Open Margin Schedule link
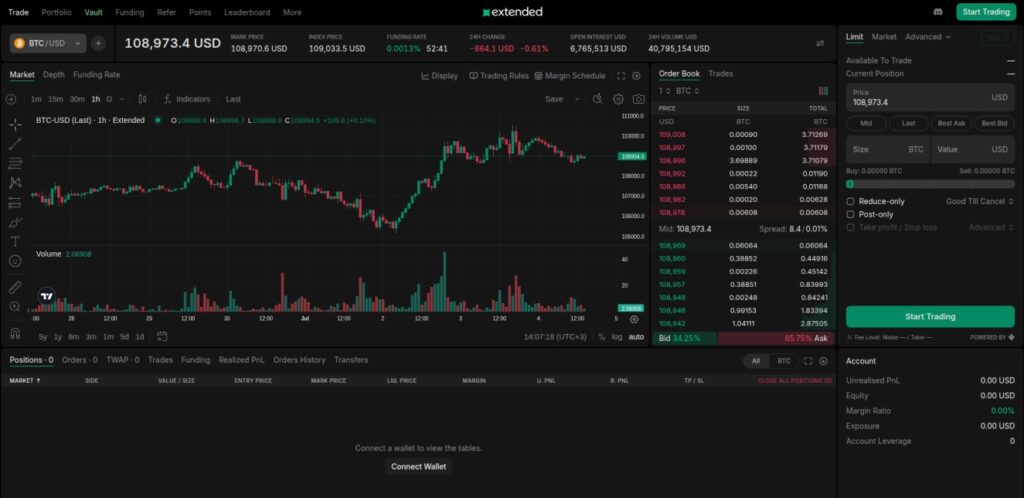 pyautogui.click(x=569, y=76)
